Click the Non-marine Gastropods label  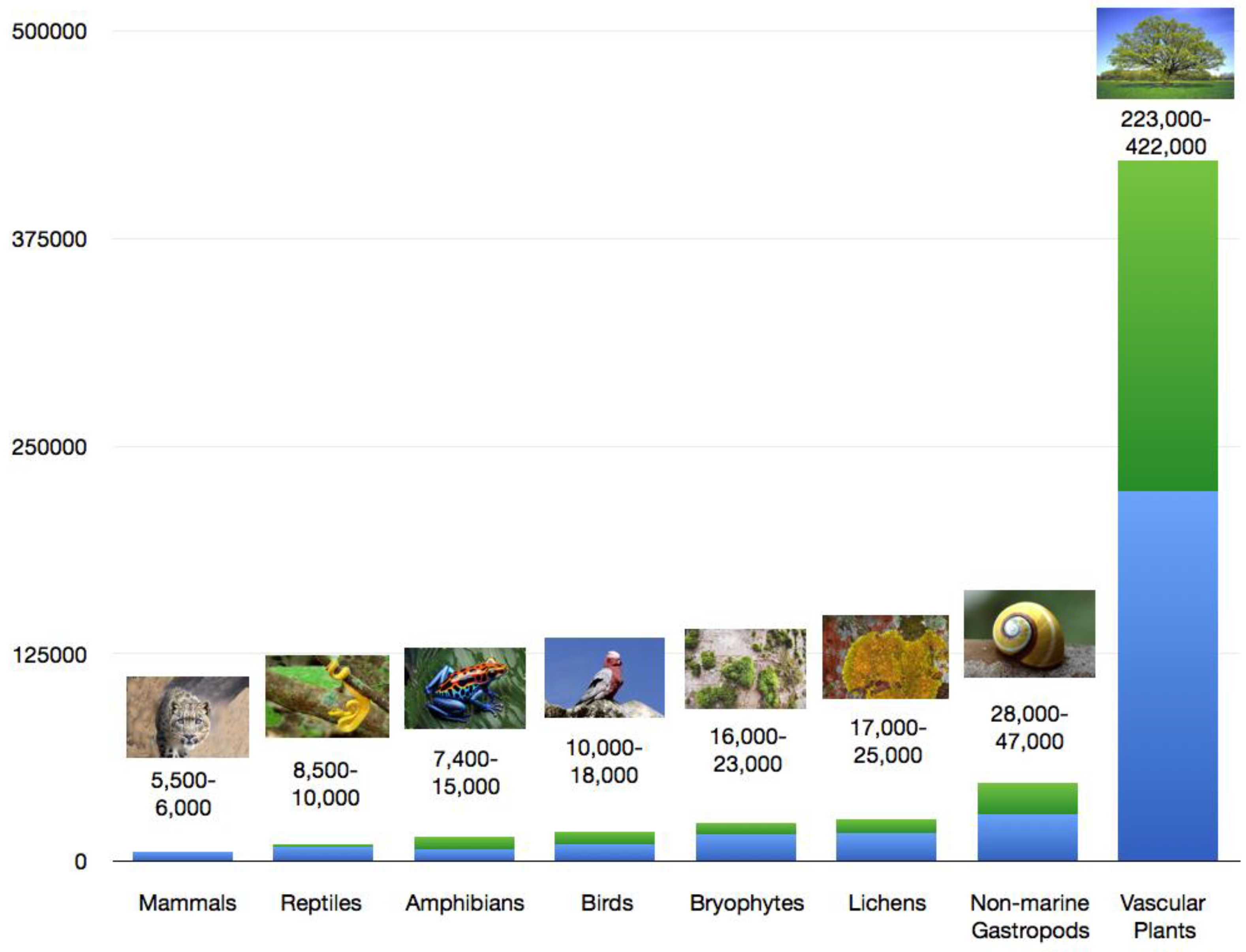click(x=1030, y=917)
